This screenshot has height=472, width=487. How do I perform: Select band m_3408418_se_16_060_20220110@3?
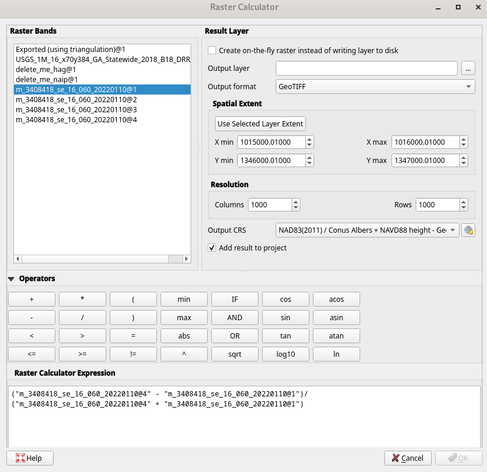point(102,110)
